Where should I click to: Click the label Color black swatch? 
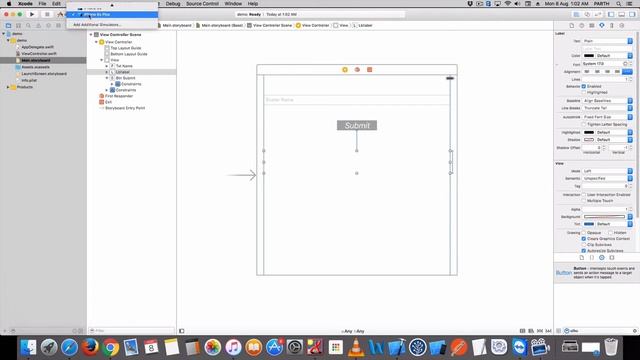(x=589, y=56)
